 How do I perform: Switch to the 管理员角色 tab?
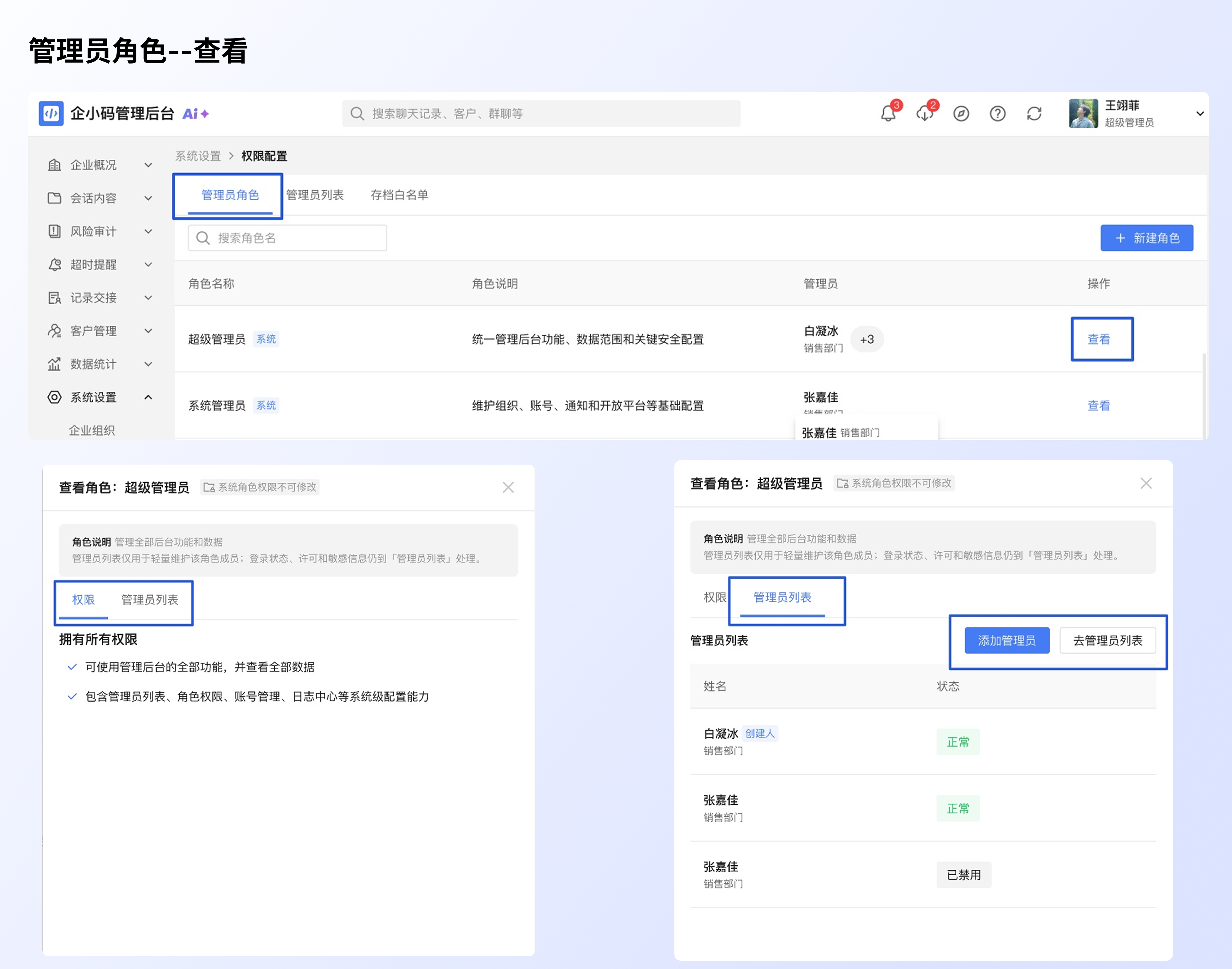230,195
